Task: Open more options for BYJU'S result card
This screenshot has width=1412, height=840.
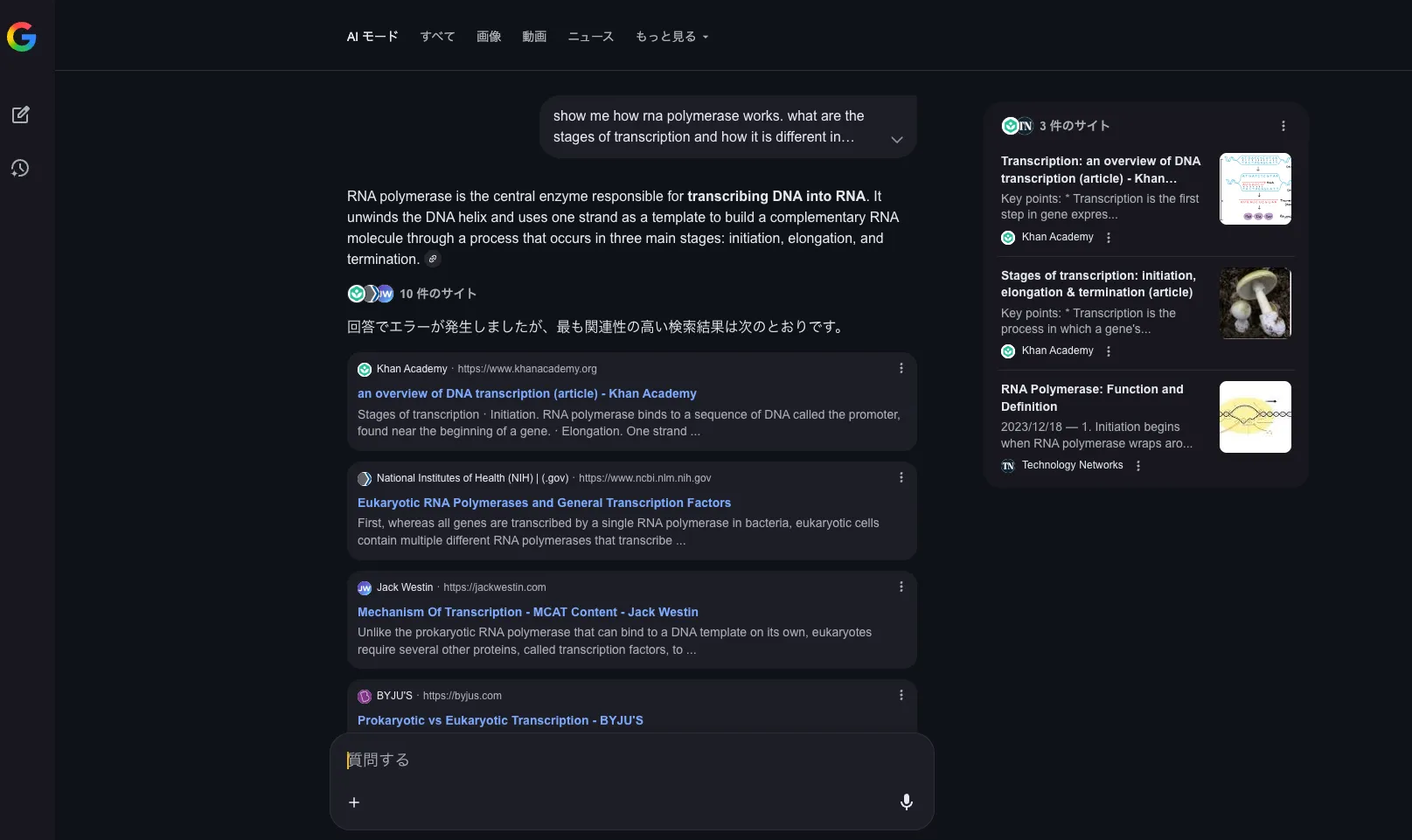Action: pyautogui.click(x=901, y=695)
